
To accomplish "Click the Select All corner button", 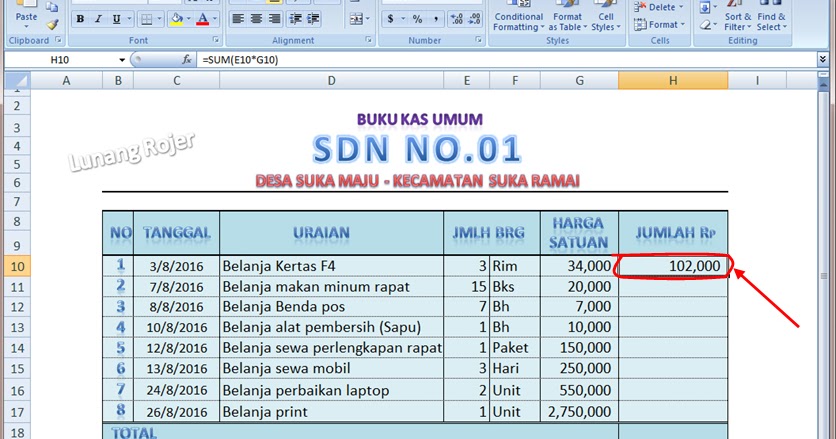I will [17, 81].
